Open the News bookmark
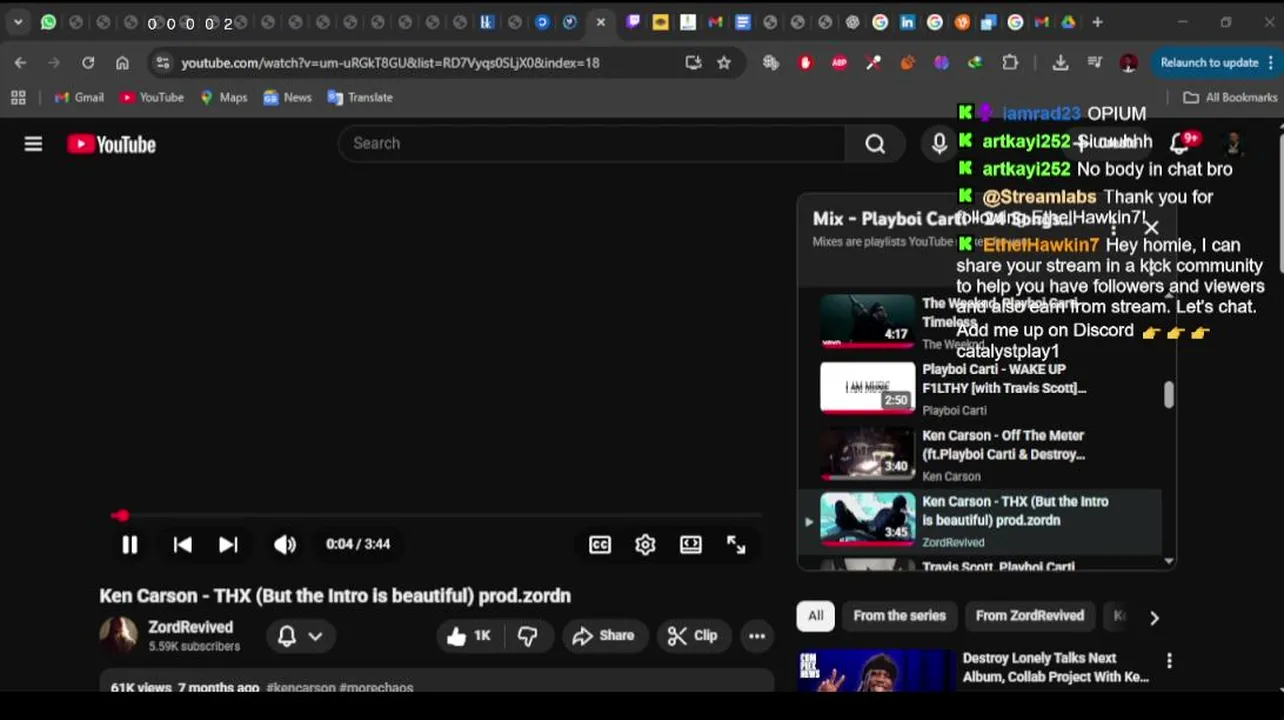The width and height of the screenshot is (1284, 720). 288,97
